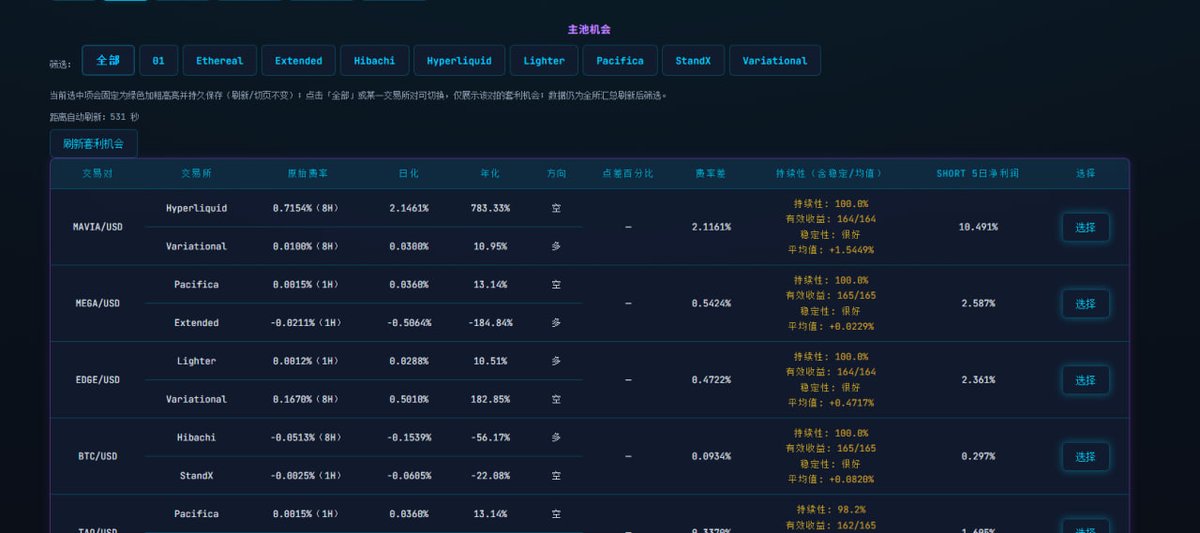This screenshot has width=1200, height=533.
Task: Click the 原始费率 column header
Action: [307, 173]
